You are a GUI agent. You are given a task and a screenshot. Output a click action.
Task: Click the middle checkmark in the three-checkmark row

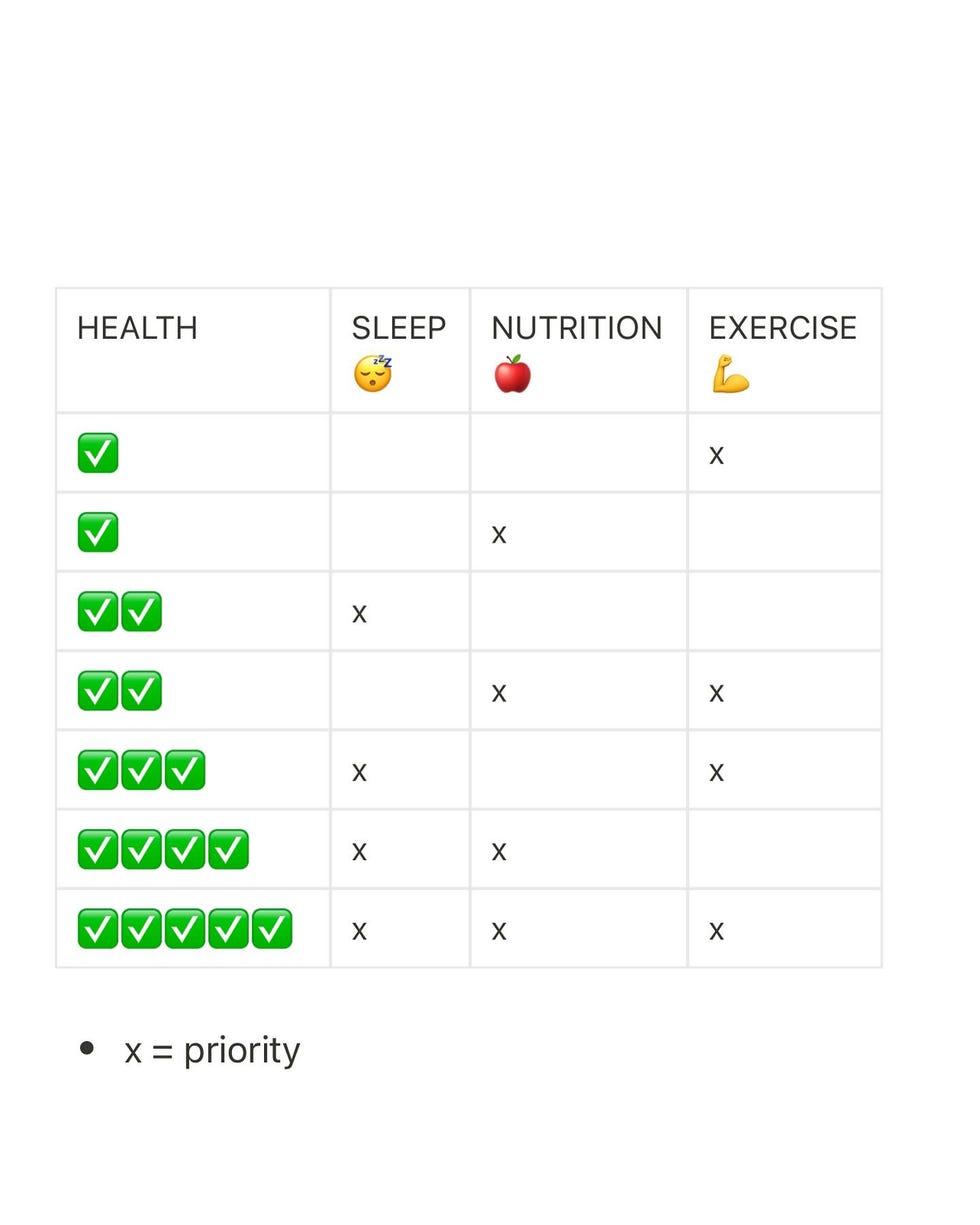pyautogui.click(x=141, y=770)
